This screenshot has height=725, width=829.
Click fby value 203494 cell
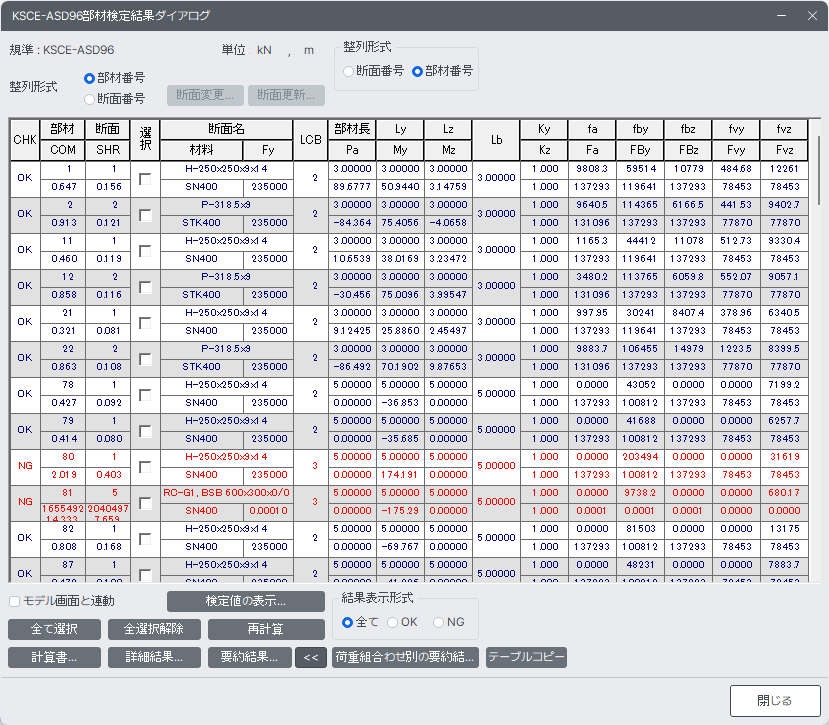[640, 457]
